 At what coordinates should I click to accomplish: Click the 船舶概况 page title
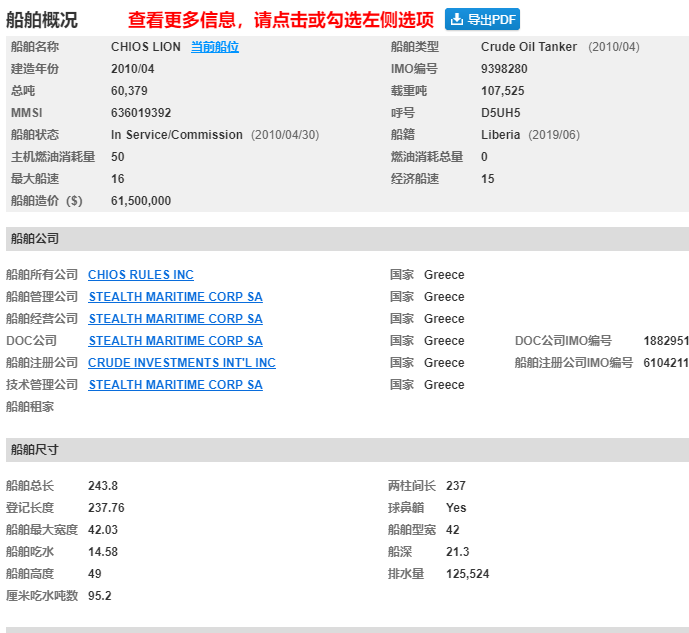click(42, 20)
